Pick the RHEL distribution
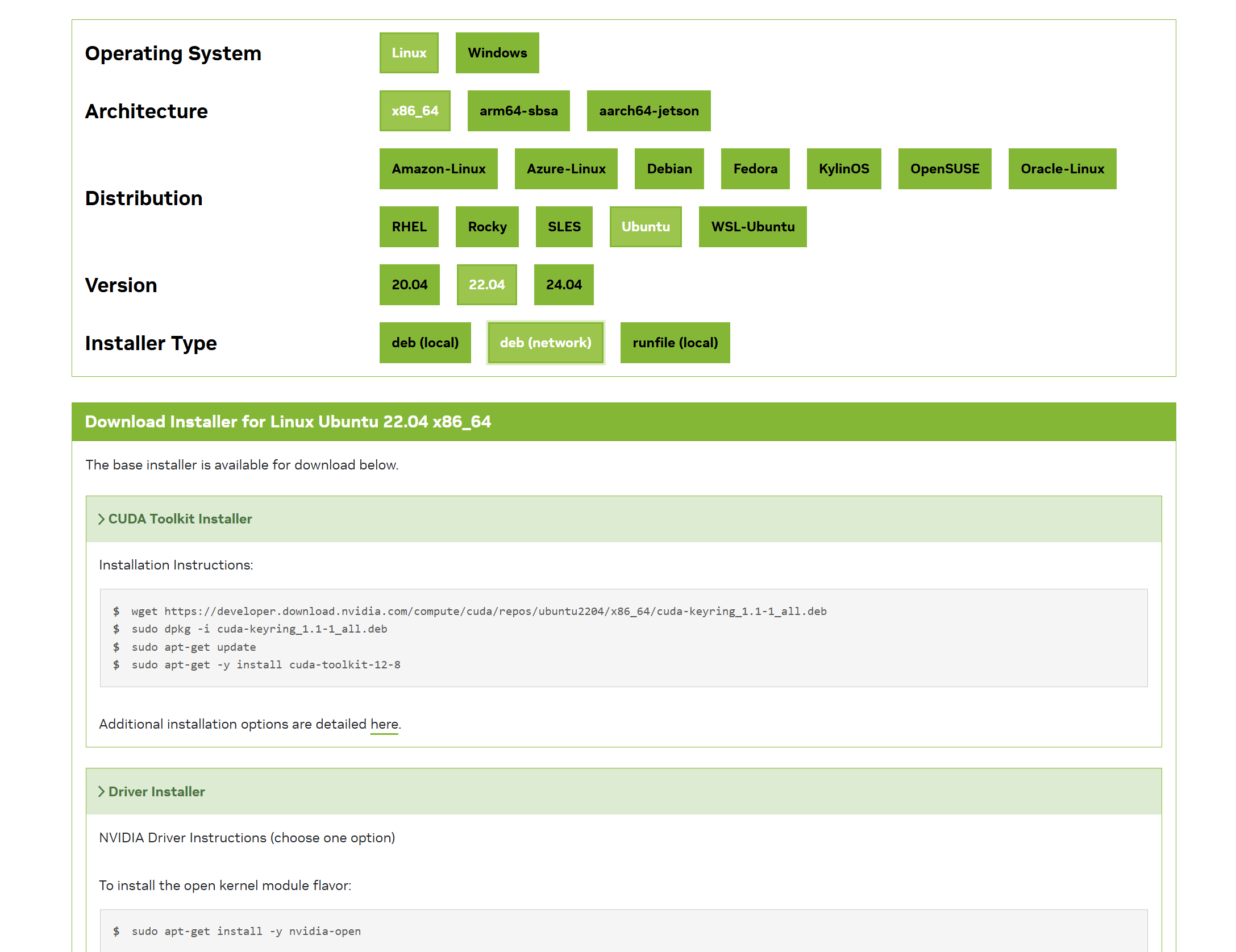1236x952 pixels. point(409,227)
